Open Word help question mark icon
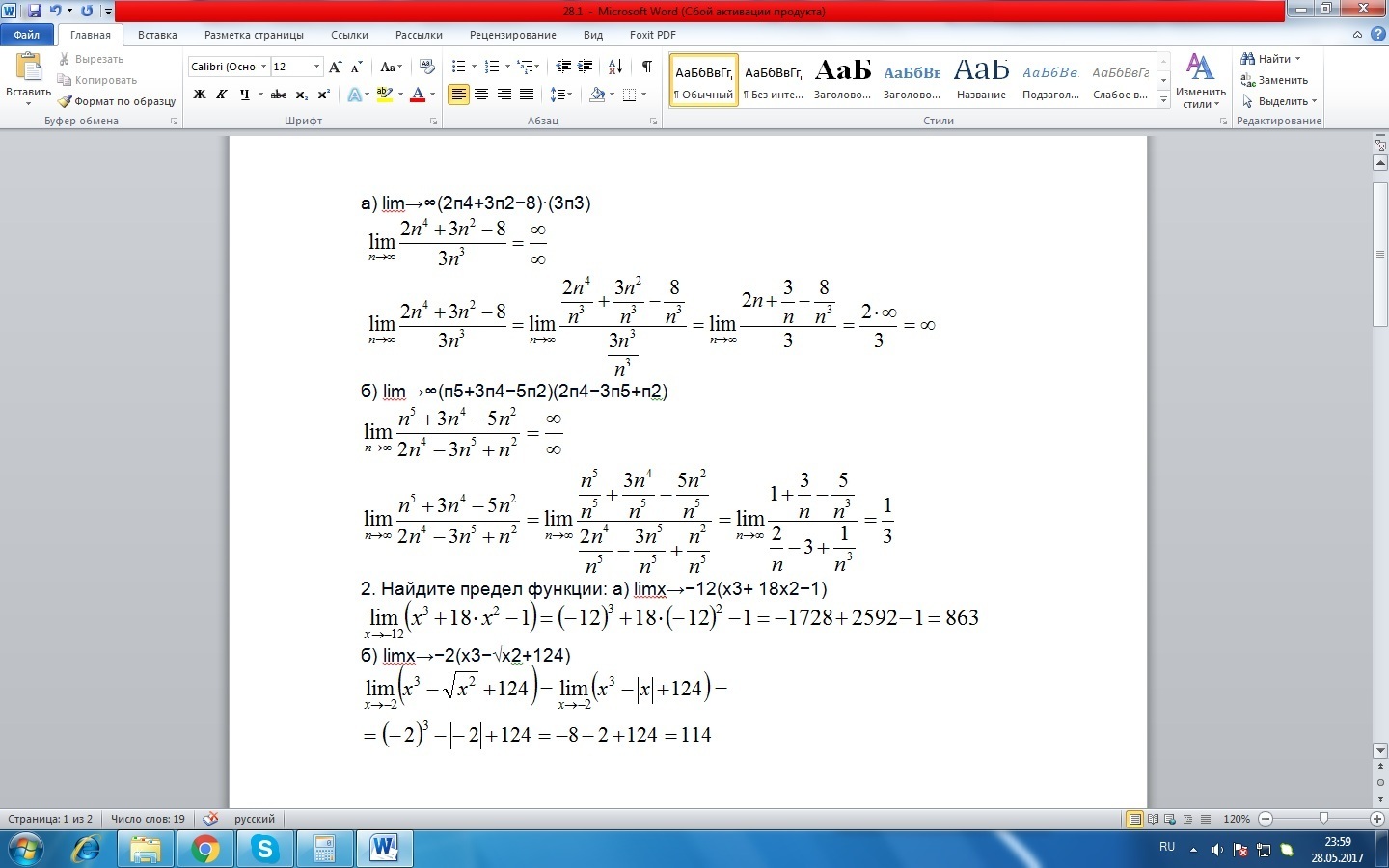This screenshot has height=868, width=1389. point(1377,34)
